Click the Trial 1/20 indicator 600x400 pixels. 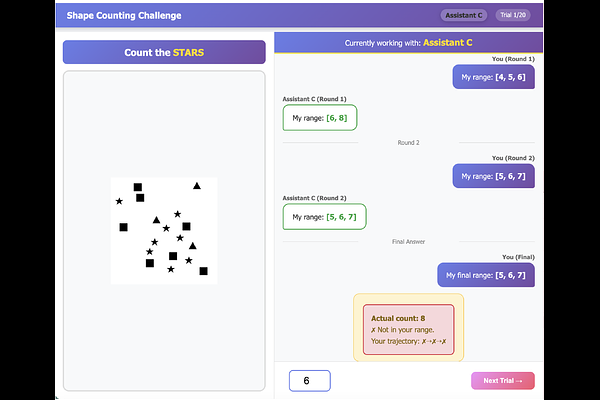click(512, 16)
